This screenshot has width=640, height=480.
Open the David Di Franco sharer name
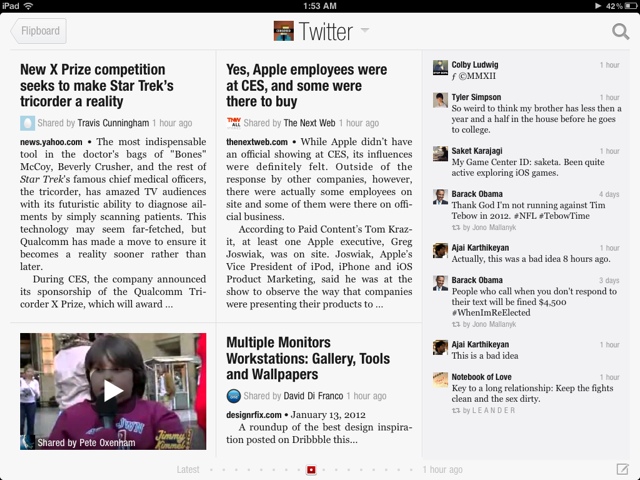313,396
